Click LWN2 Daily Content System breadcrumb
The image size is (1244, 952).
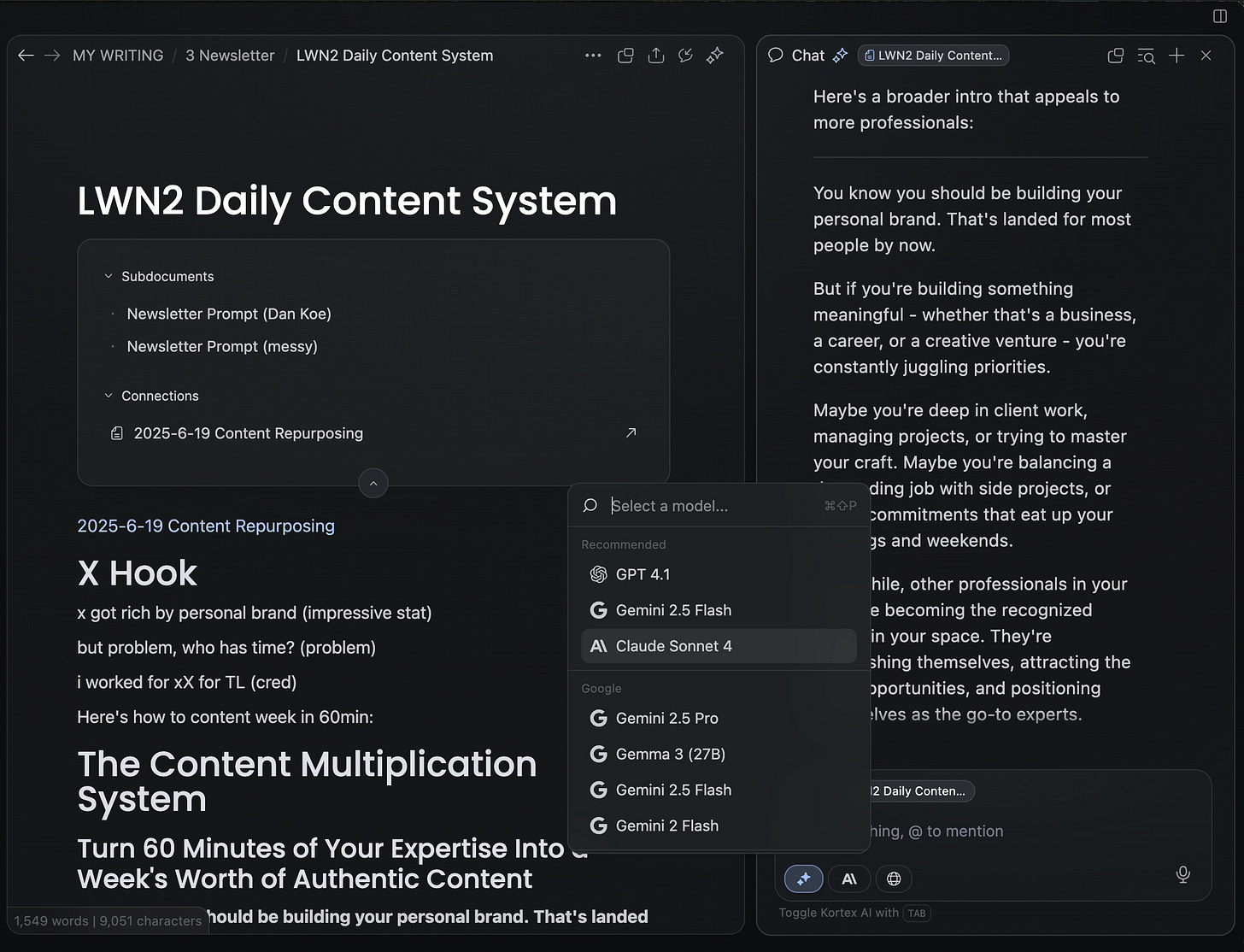[395, 56]
